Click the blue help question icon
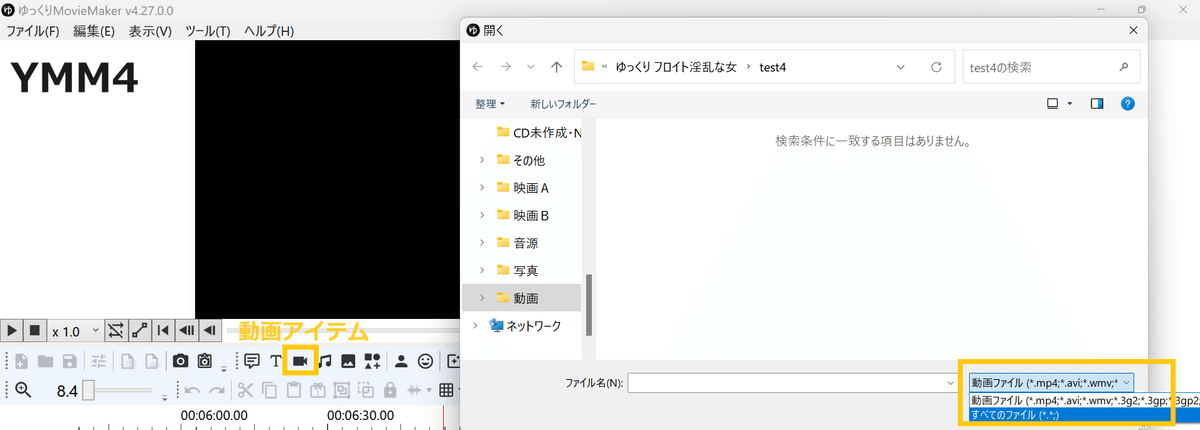Viewport: 1200px width, 430px height. (x=1127, y=103)
